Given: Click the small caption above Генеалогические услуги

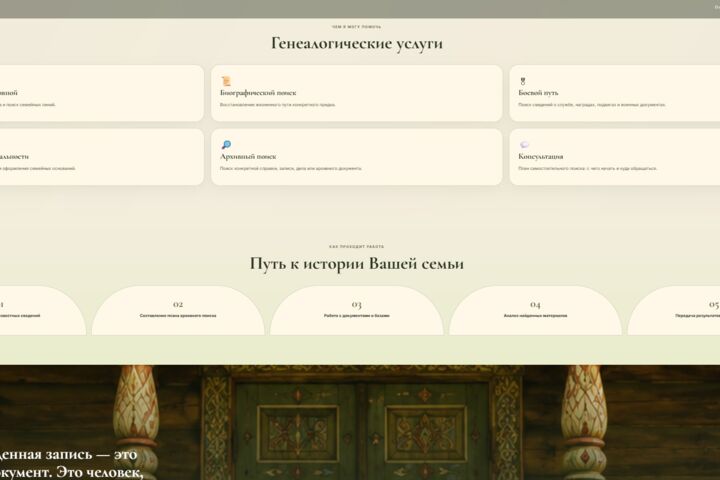Looking at the screenshot, I should [356, 27].
